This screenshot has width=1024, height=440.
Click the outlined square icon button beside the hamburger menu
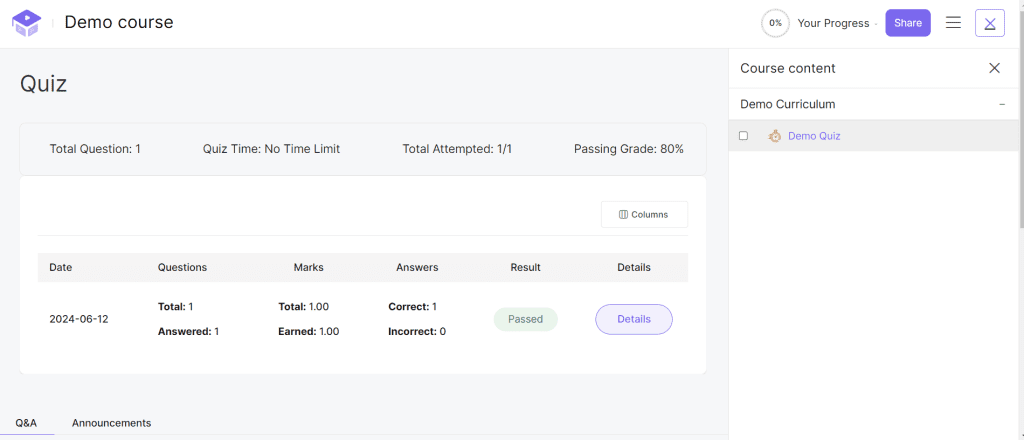pyautogui.click(x=989, y=23)
